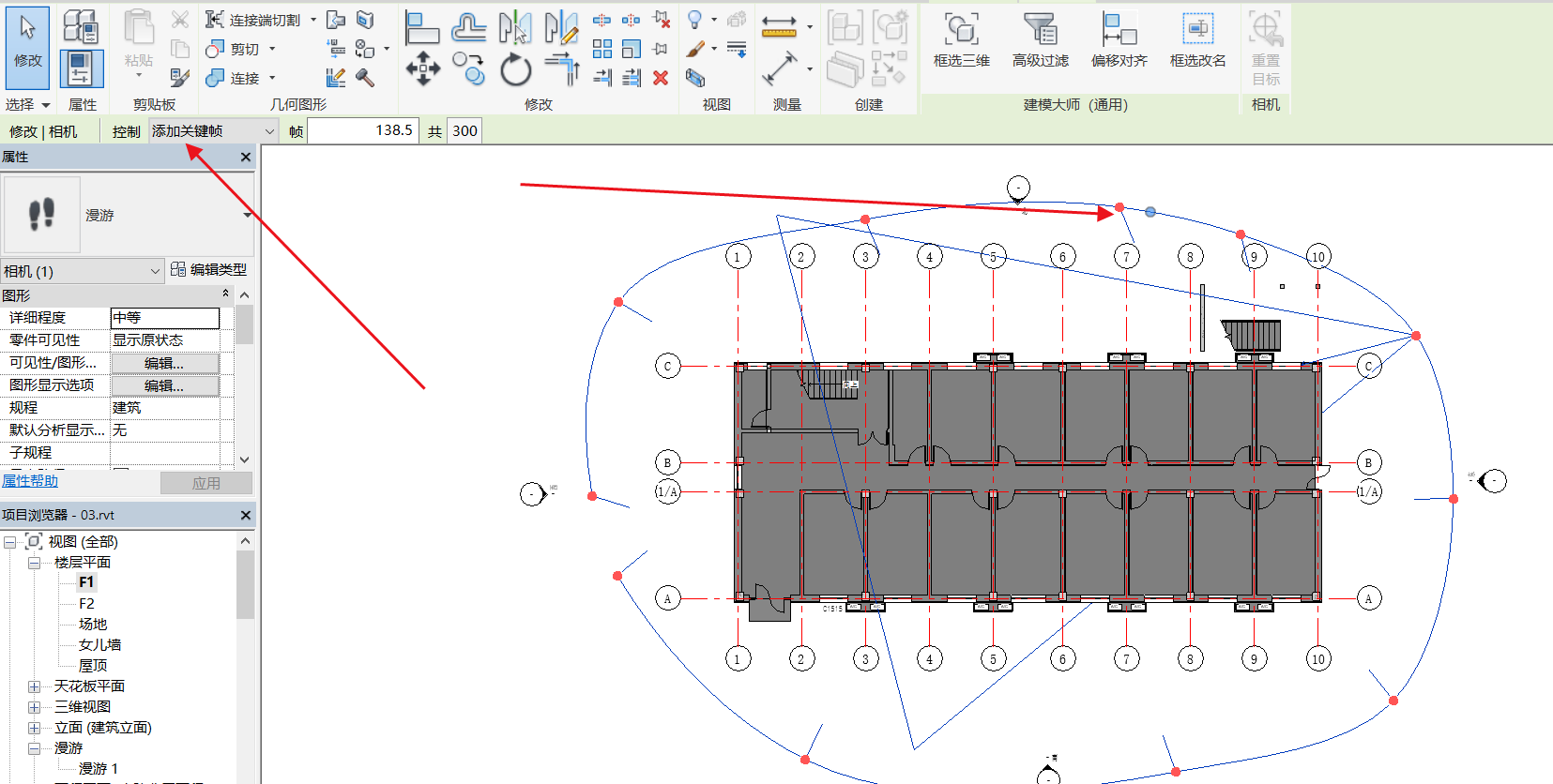Click the Rotate tool icon
The width and height of the screenshot is (1553, 784).
tap(515, 69)
